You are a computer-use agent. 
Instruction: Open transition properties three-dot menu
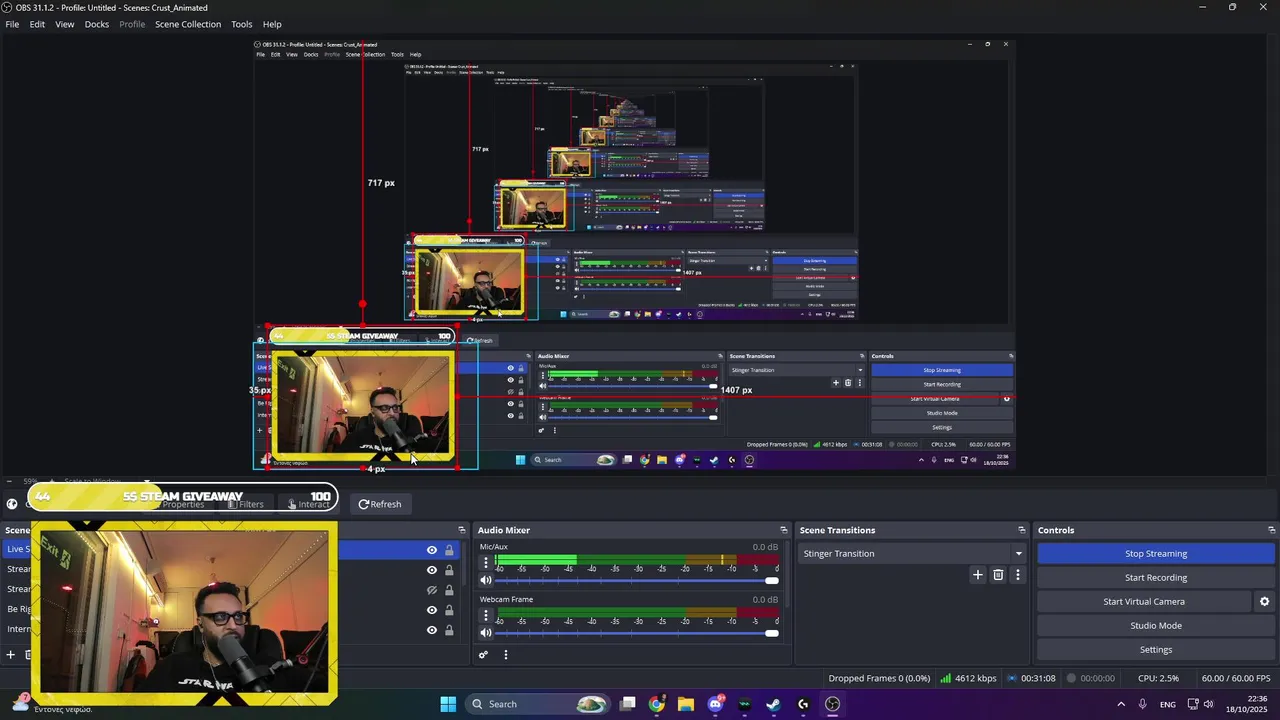tap(1018, 575)
